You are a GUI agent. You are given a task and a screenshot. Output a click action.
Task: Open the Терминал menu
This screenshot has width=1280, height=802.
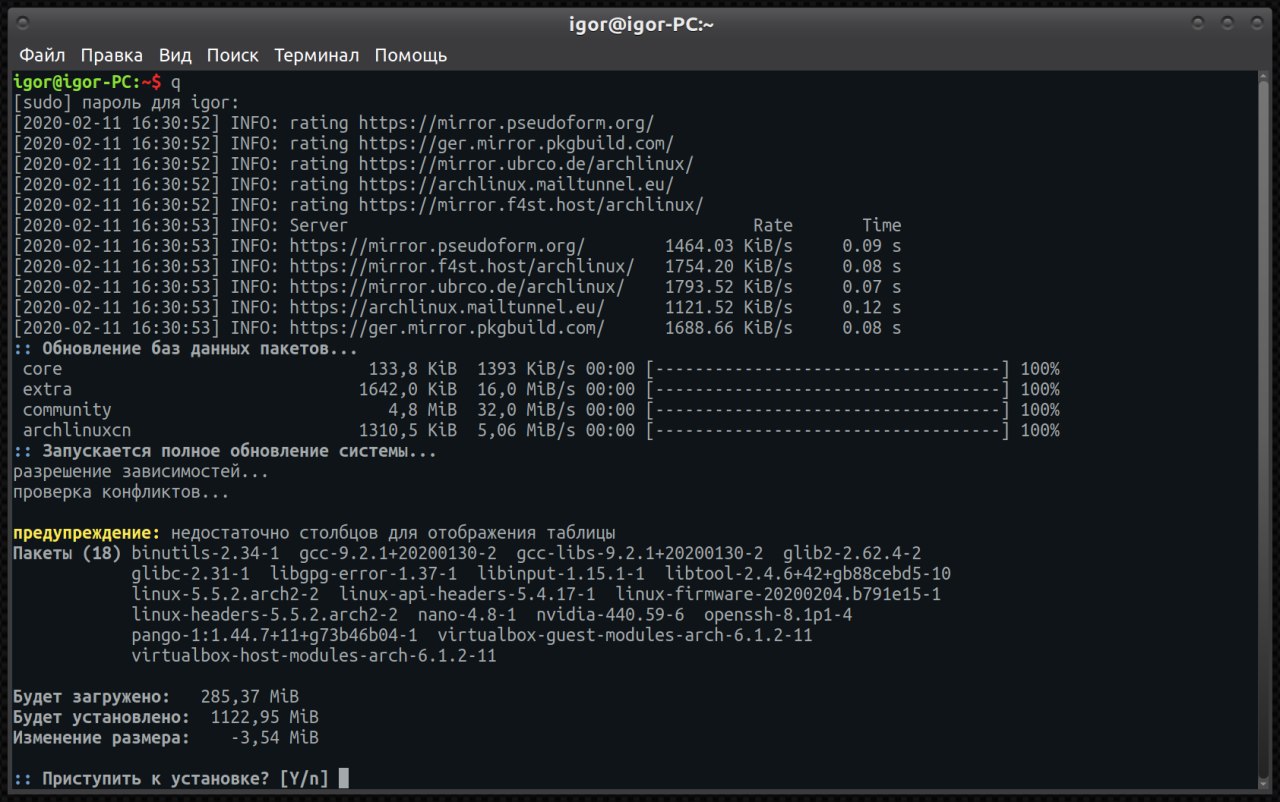click(x=316, y=55)
